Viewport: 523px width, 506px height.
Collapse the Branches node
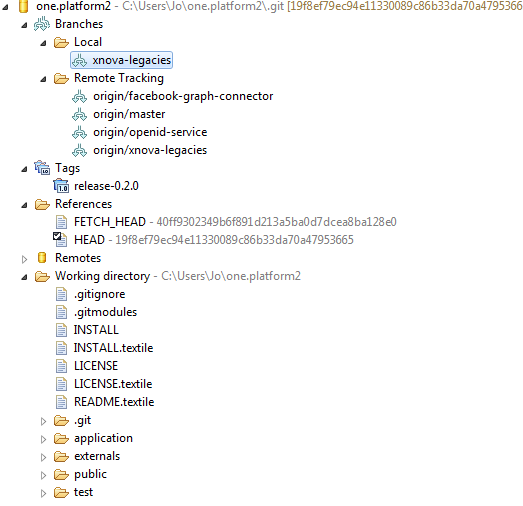(24, 25)
